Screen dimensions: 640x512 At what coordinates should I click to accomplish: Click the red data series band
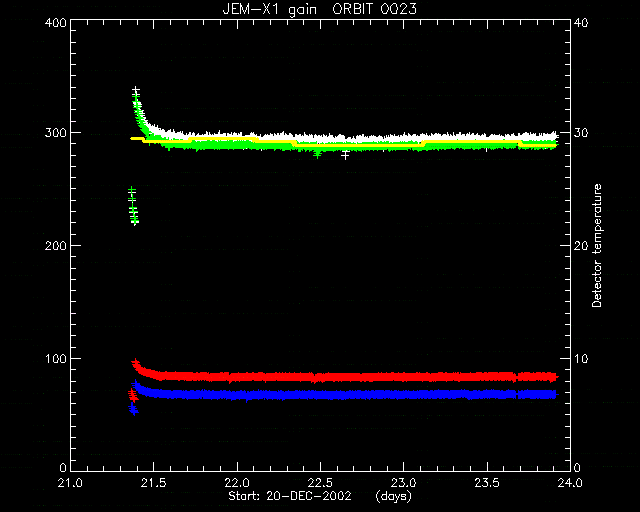(347, 376)
